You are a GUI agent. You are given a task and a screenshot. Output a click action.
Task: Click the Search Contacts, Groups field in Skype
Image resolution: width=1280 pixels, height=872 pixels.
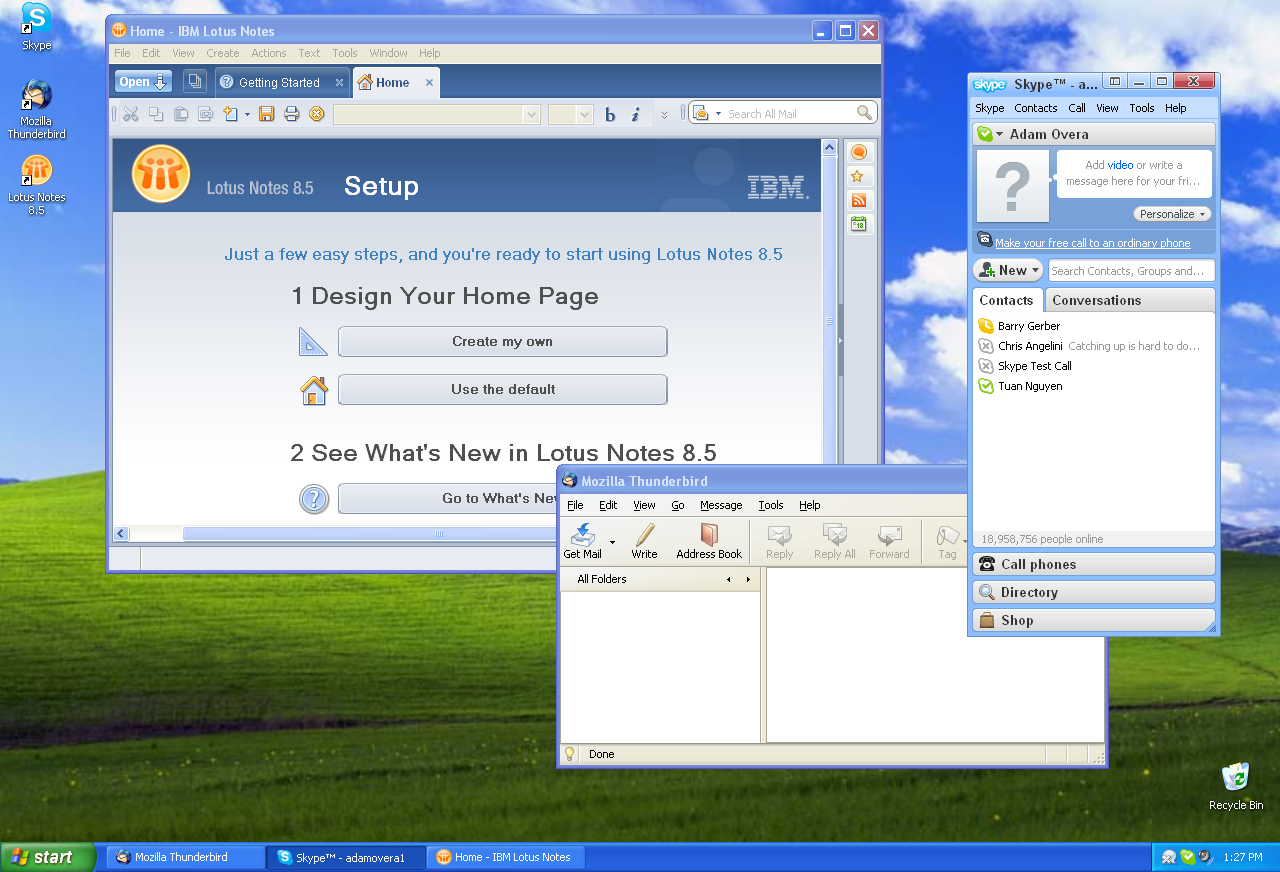[1132, 270]
